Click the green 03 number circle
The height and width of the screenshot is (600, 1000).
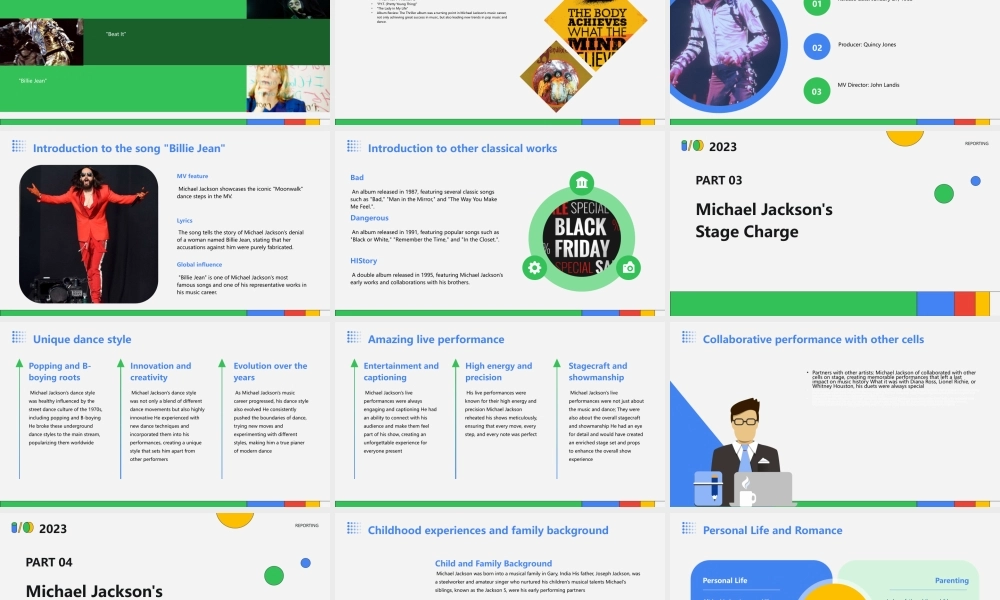tap(817, 91)
